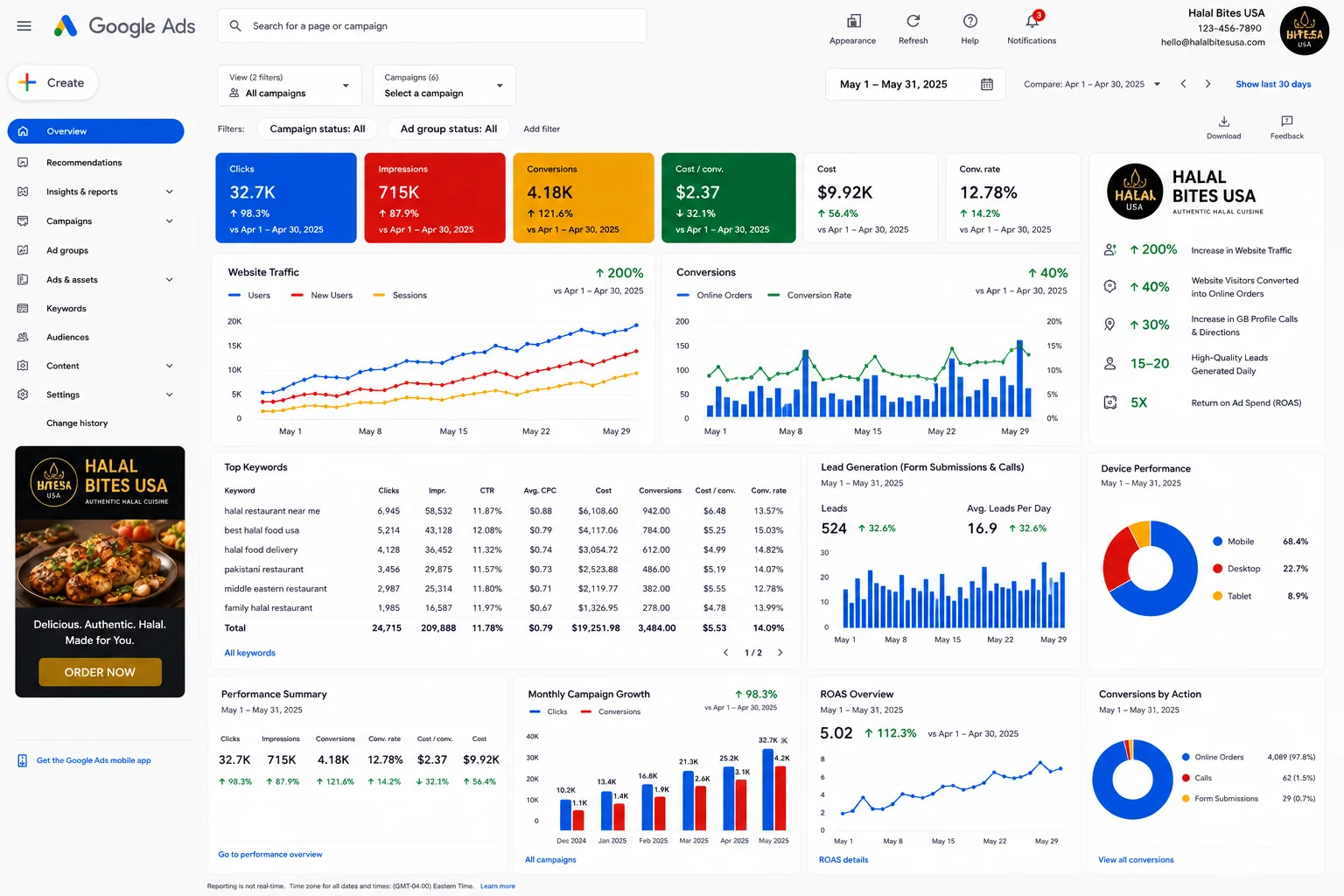Image resolution: width=1344 pixels, height=896 pixels.
Task: Click the mobile app phone icon
Action: coord(23,760)
